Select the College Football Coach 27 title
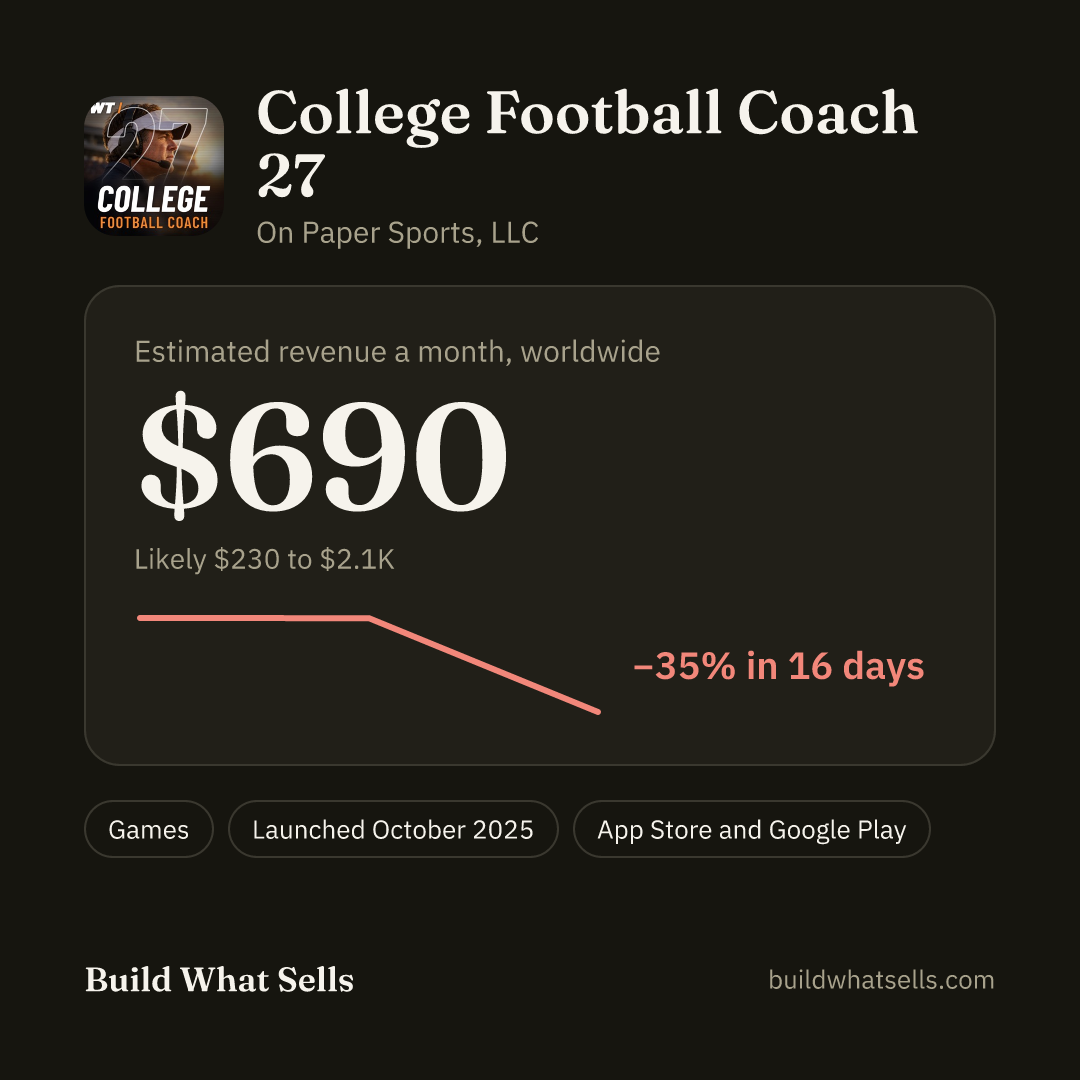This screenshot has width=1080, height=1080. coord(587,143)
